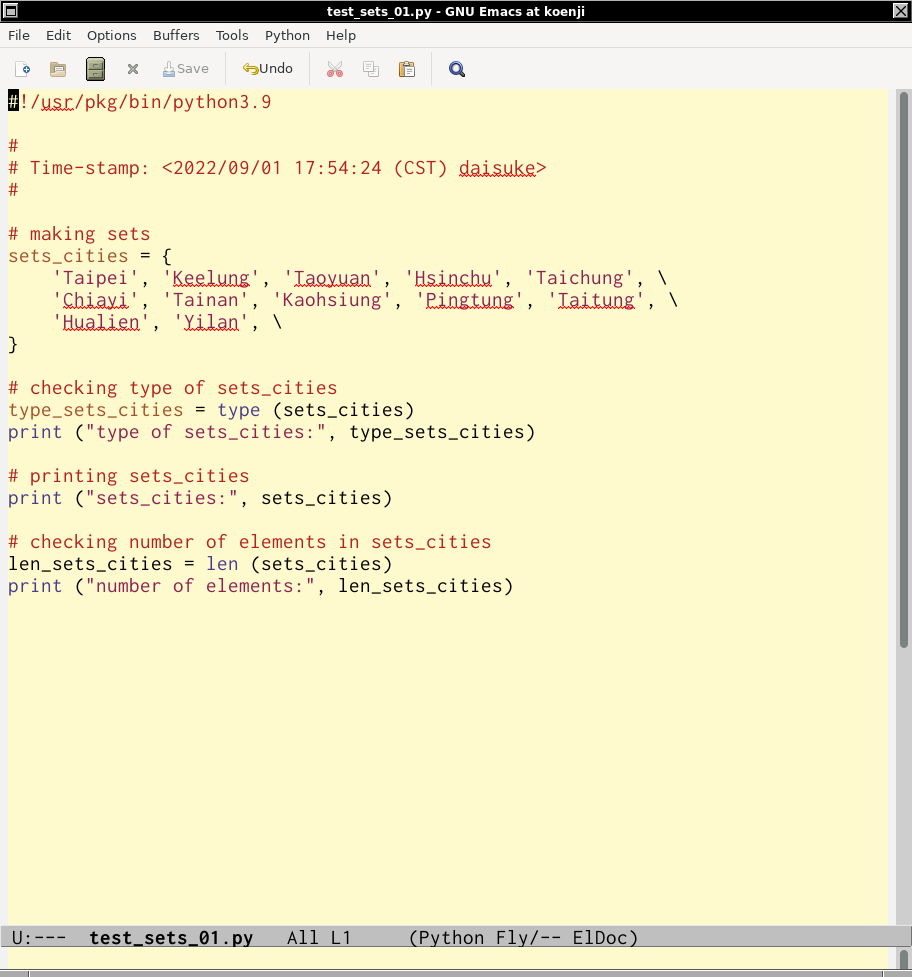
Task: Click the vertical scrollbar thumb
Action: pyautogui.click(x=903, y=370)
